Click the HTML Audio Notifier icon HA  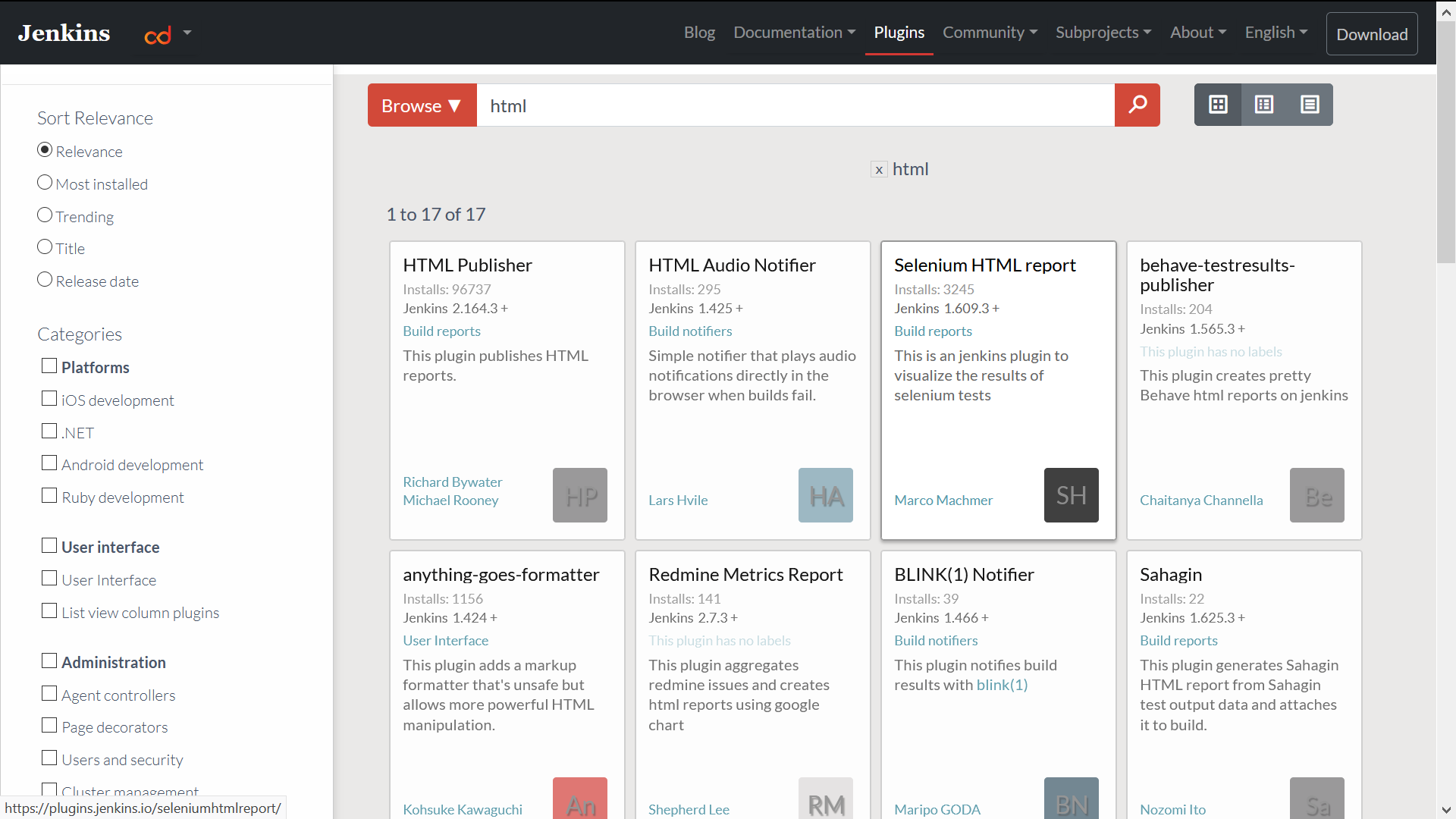tap(825, 494)
